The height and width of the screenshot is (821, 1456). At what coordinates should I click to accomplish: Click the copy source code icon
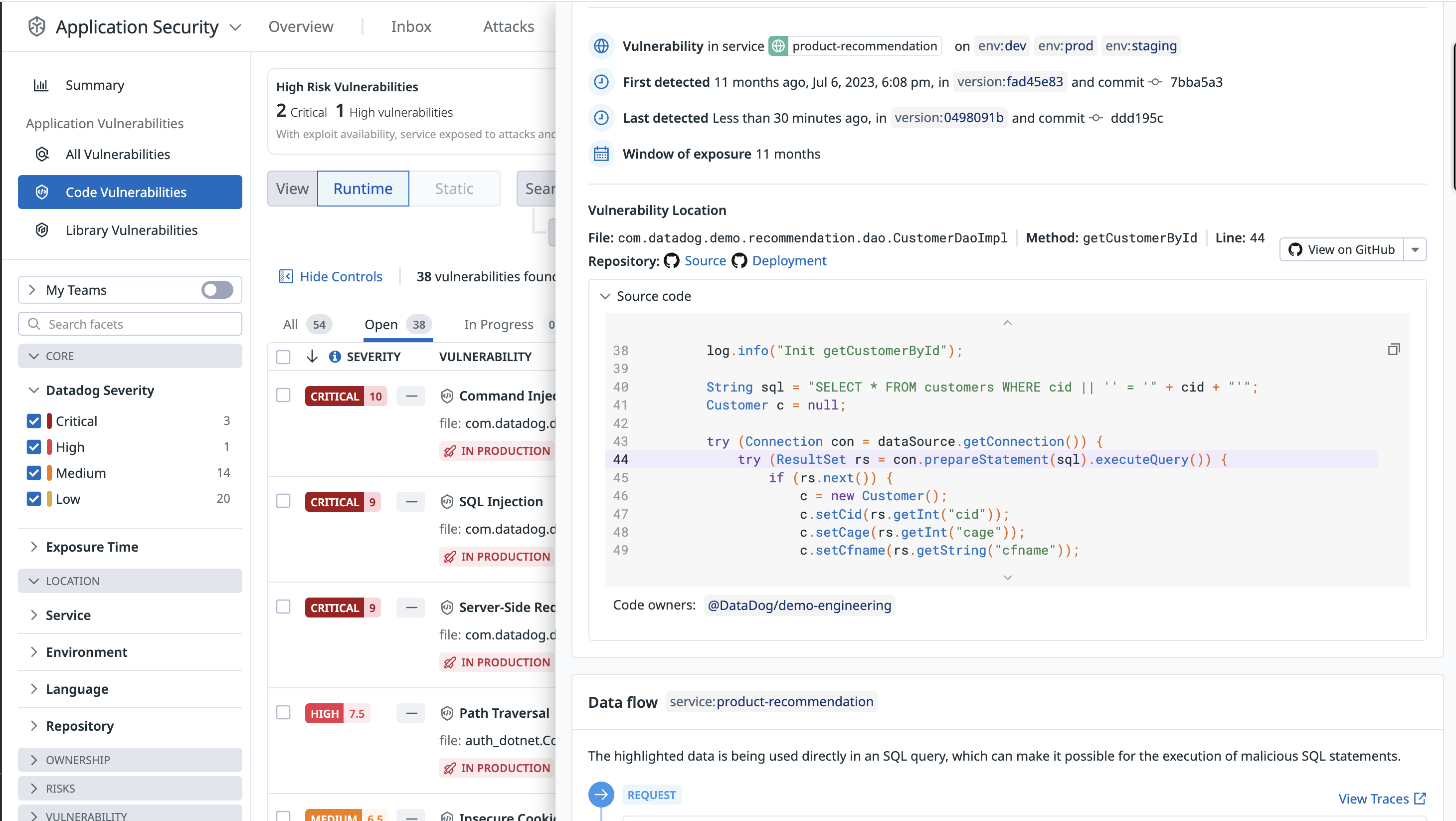pos(1393,350)
